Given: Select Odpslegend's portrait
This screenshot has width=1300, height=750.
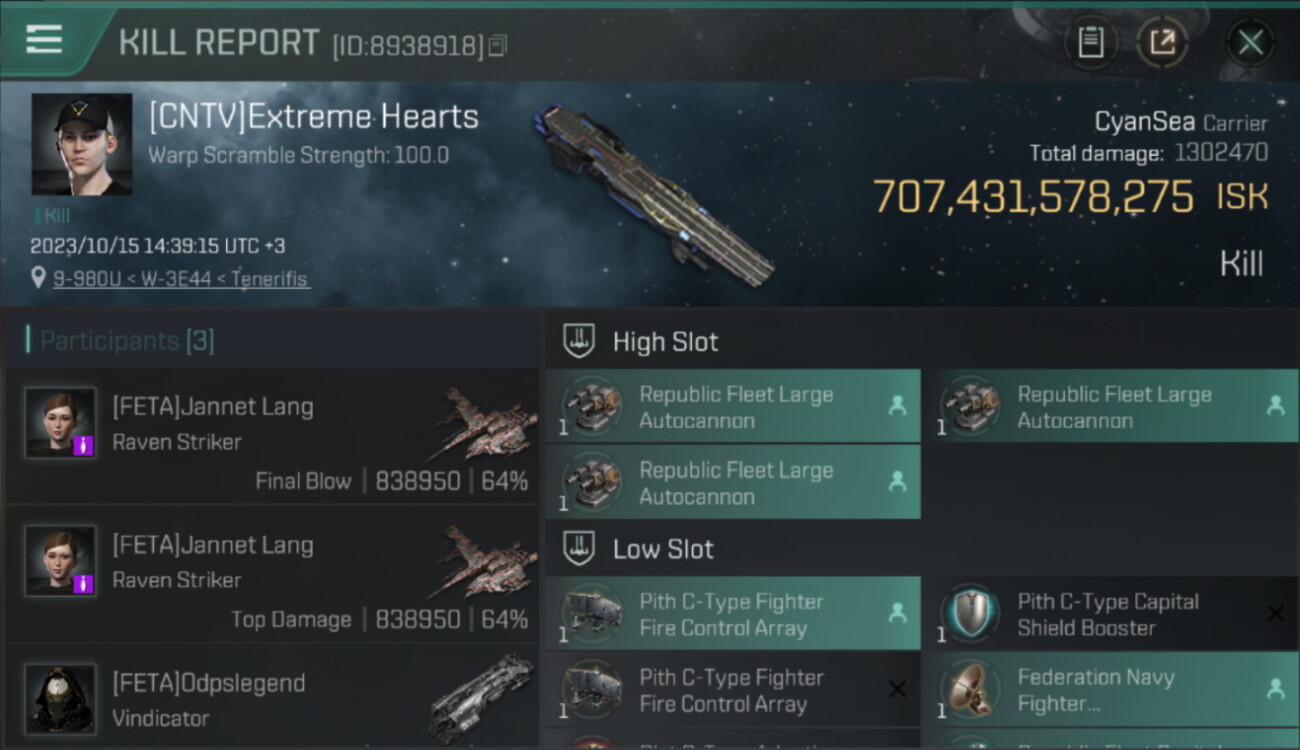Looking at the screenshot, I should click(60, 698).
